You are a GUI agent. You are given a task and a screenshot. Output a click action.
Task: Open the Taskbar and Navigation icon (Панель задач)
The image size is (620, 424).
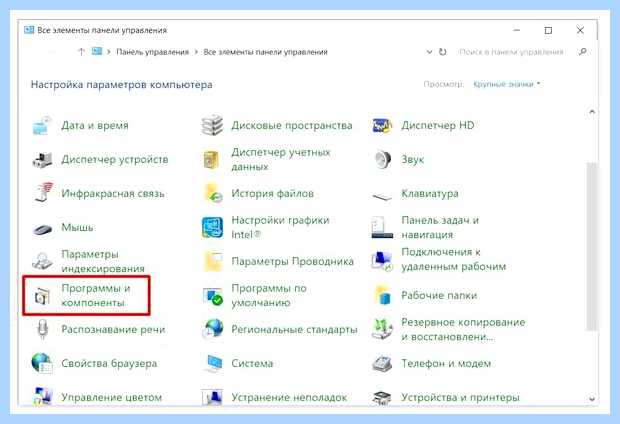(x=382, y=227)
